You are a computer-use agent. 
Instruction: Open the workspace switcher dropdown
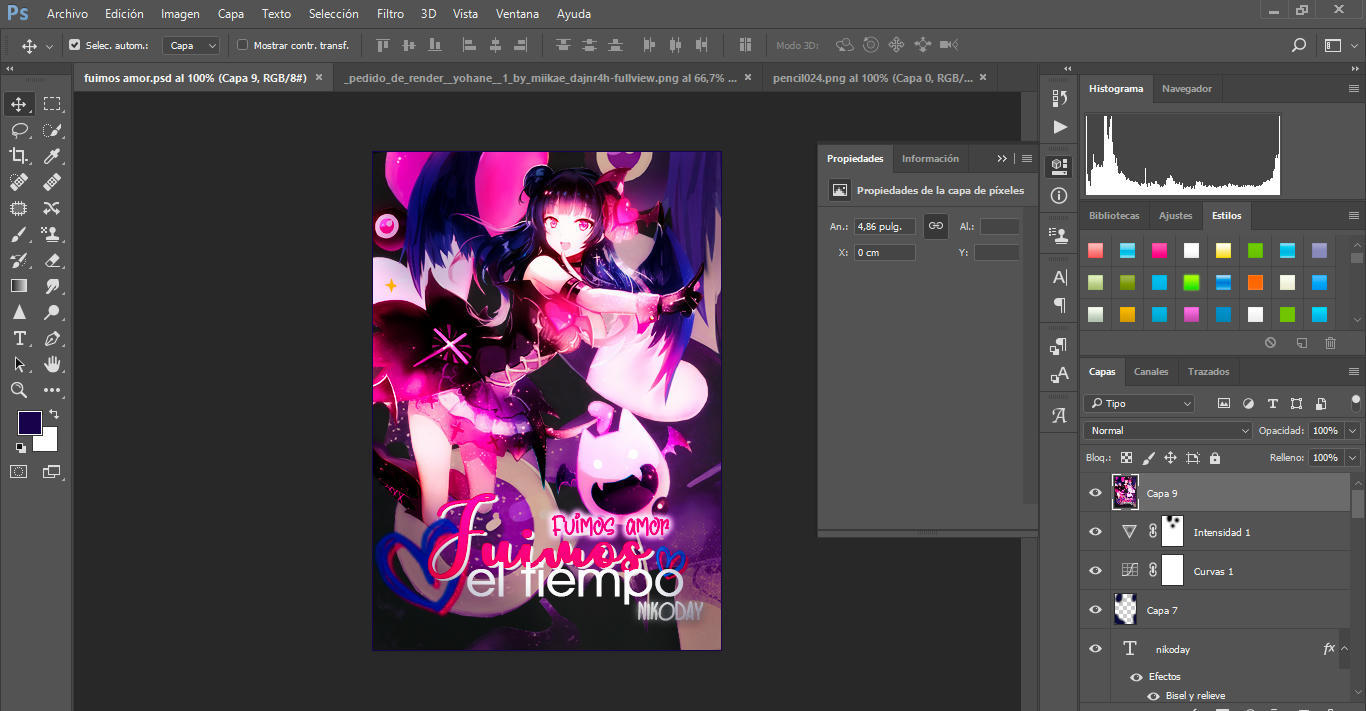[1340, 45]
